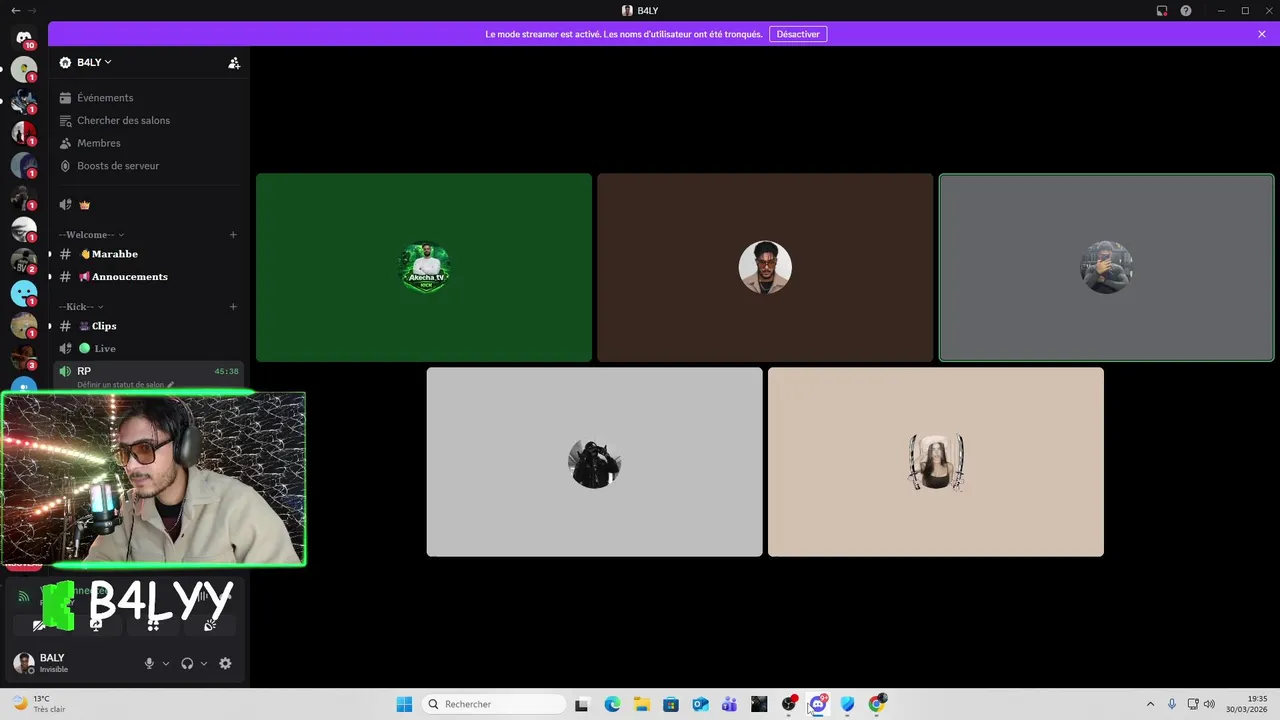
Task: Add a channel to --Kick-- category
Action: tap(233, 307)
